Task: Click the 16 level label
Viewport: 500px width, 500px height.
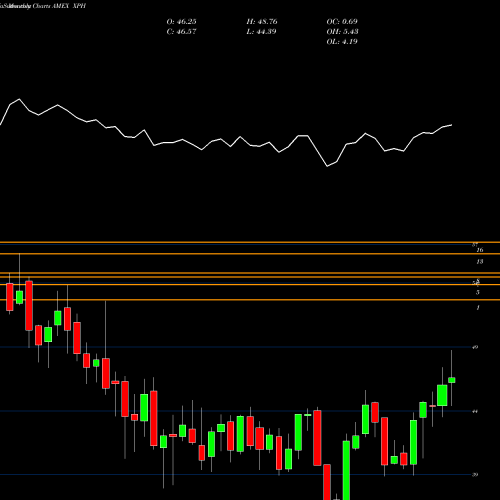Action: (480, 250)
